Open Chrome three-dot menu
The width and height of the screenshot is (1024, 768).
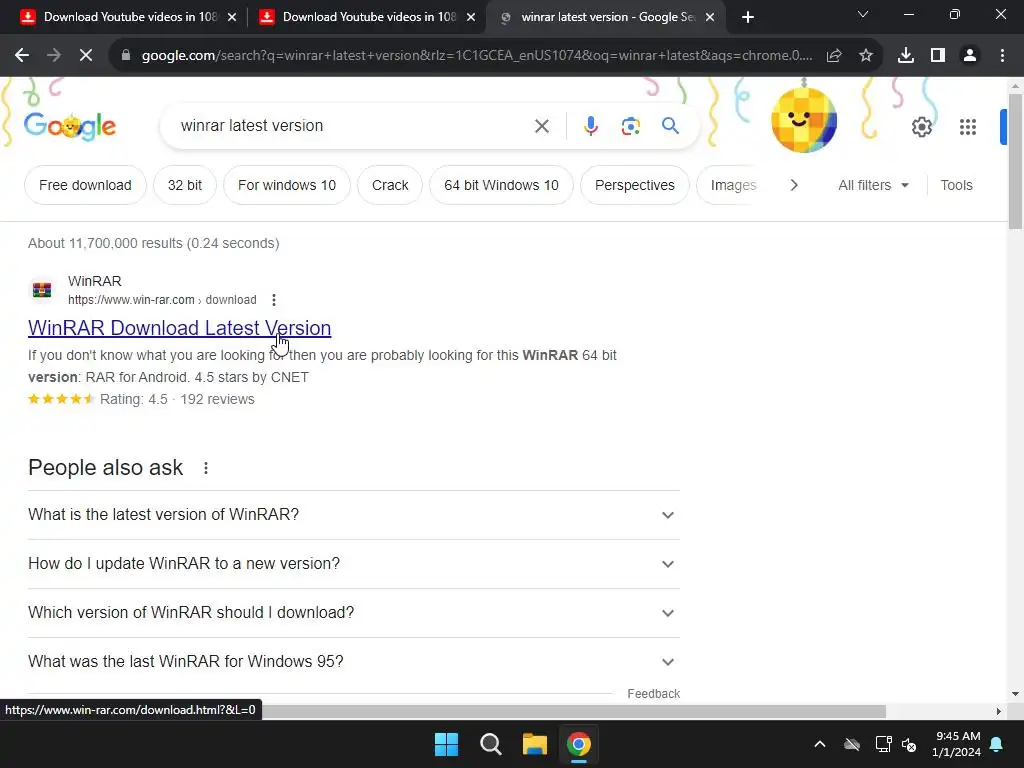(1002, 56)
